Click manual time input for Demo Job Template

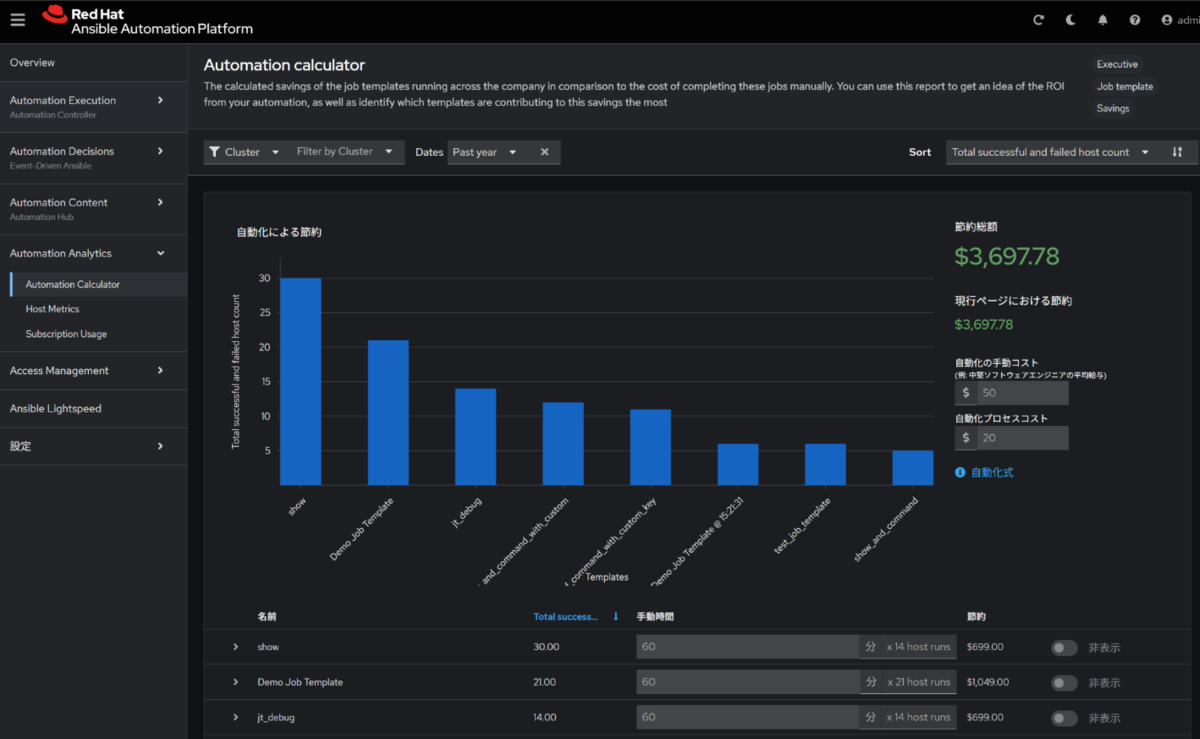(748, 682)
